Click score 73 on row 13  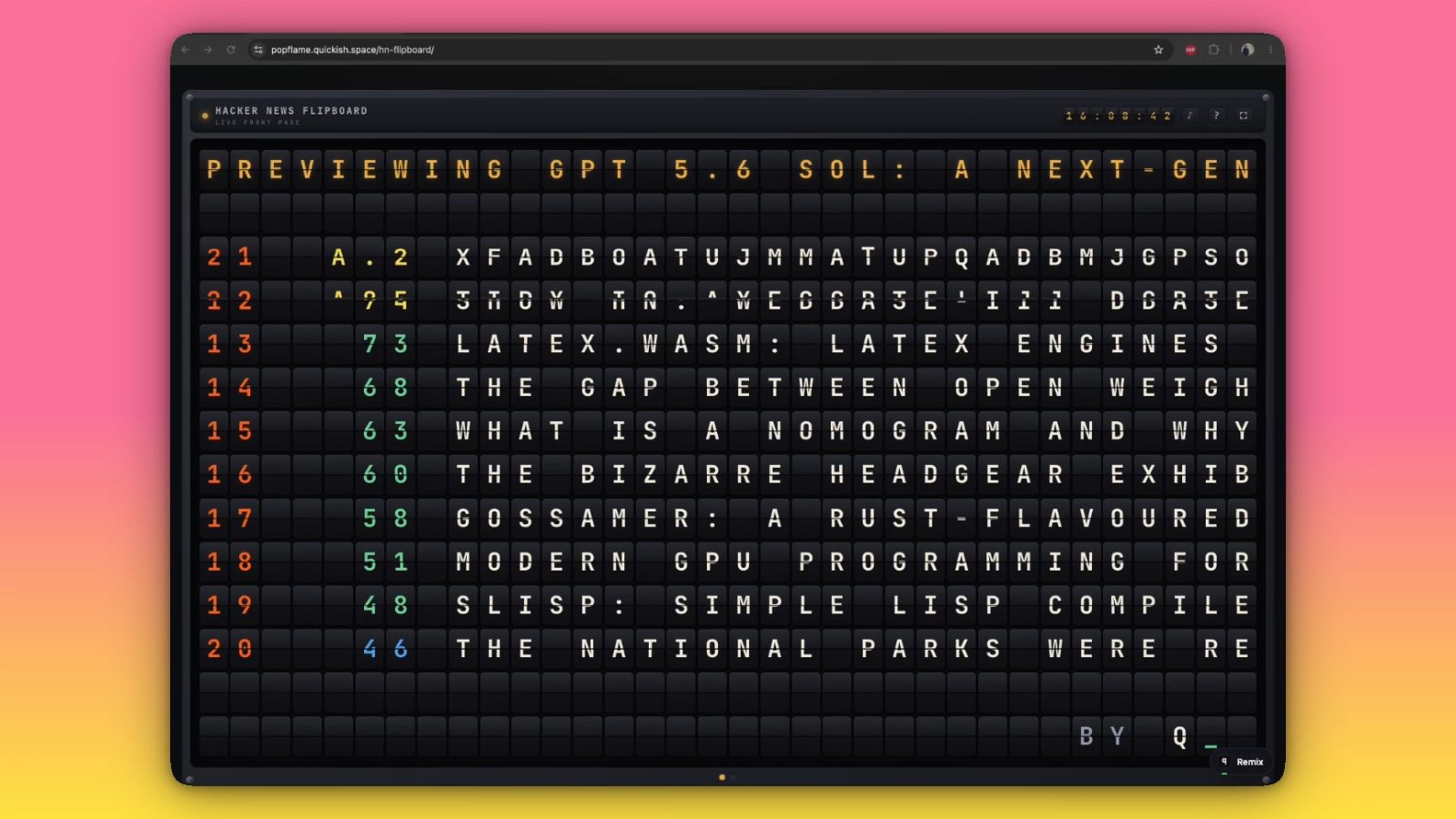pyautogui.click(x=385, y=344)
